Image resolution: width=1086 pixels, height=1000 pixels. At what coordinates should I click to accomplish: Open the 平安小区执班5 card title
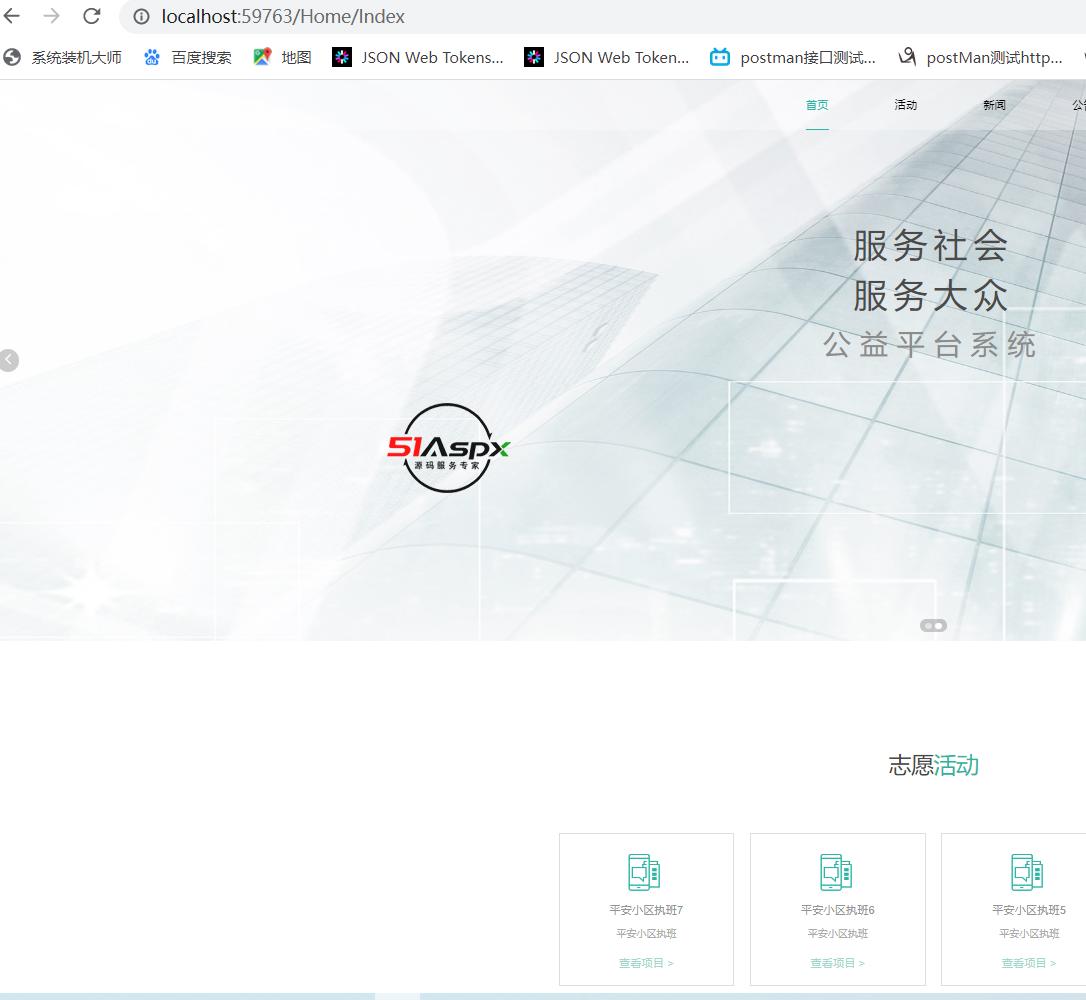click(1029, 910)
